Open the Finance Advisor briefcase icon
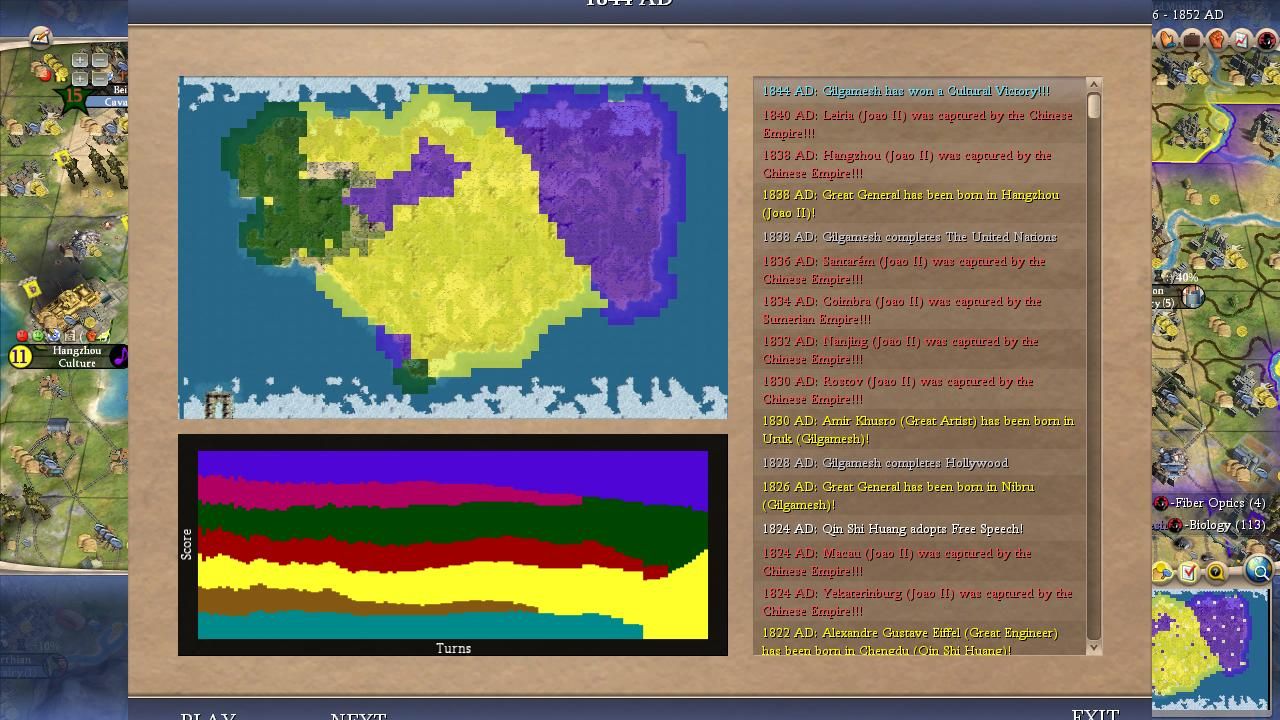Screen dimensions: 1280x720 [1192, 40]
